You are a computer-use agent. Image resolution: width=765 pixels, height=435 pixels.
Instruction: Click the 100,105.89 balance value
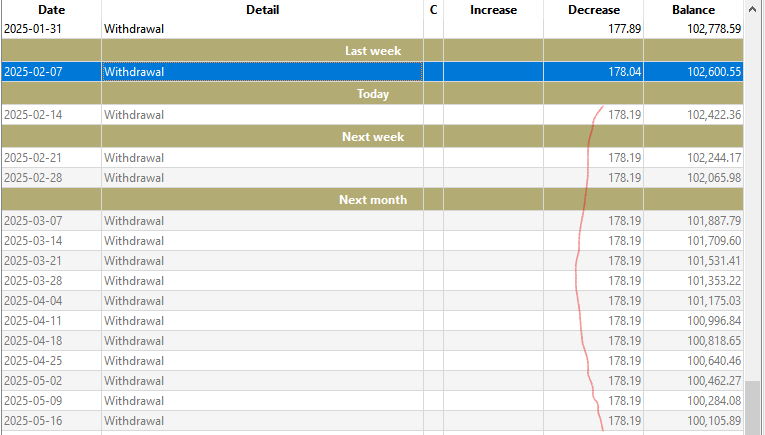(x=714, y=420)
